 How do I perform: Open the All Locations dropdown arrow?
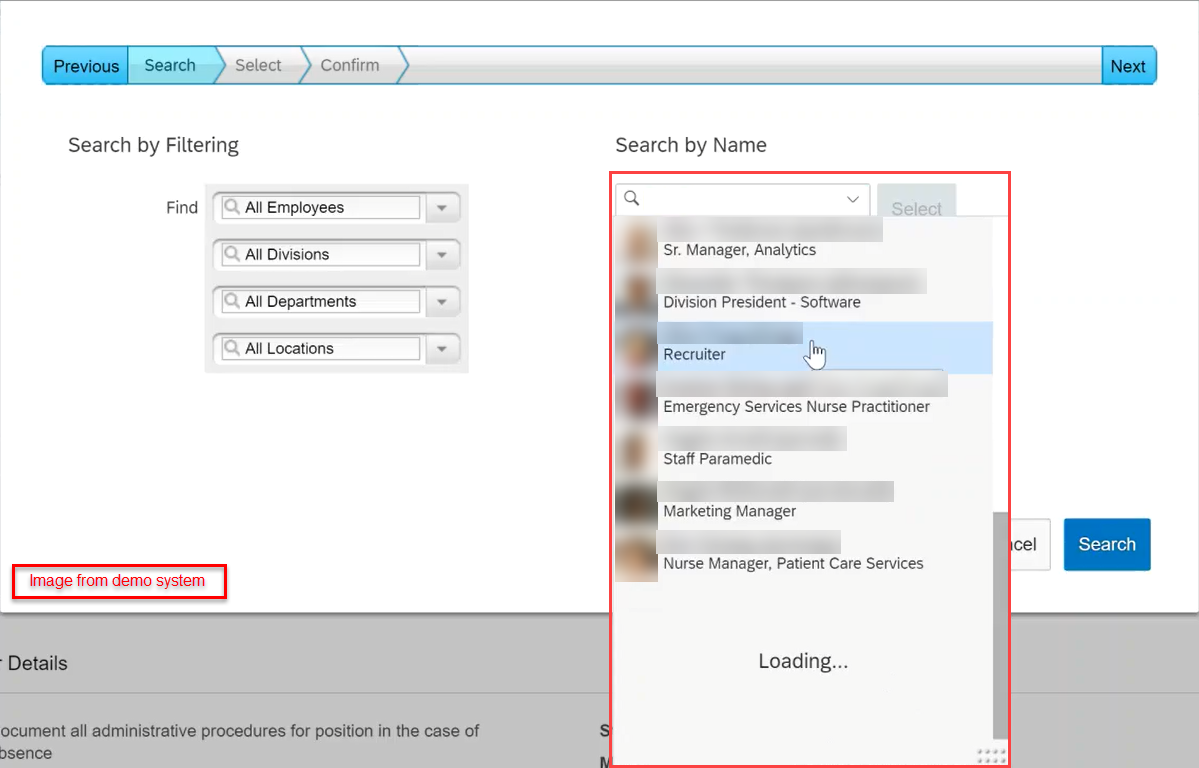click(x=442, y=349)
